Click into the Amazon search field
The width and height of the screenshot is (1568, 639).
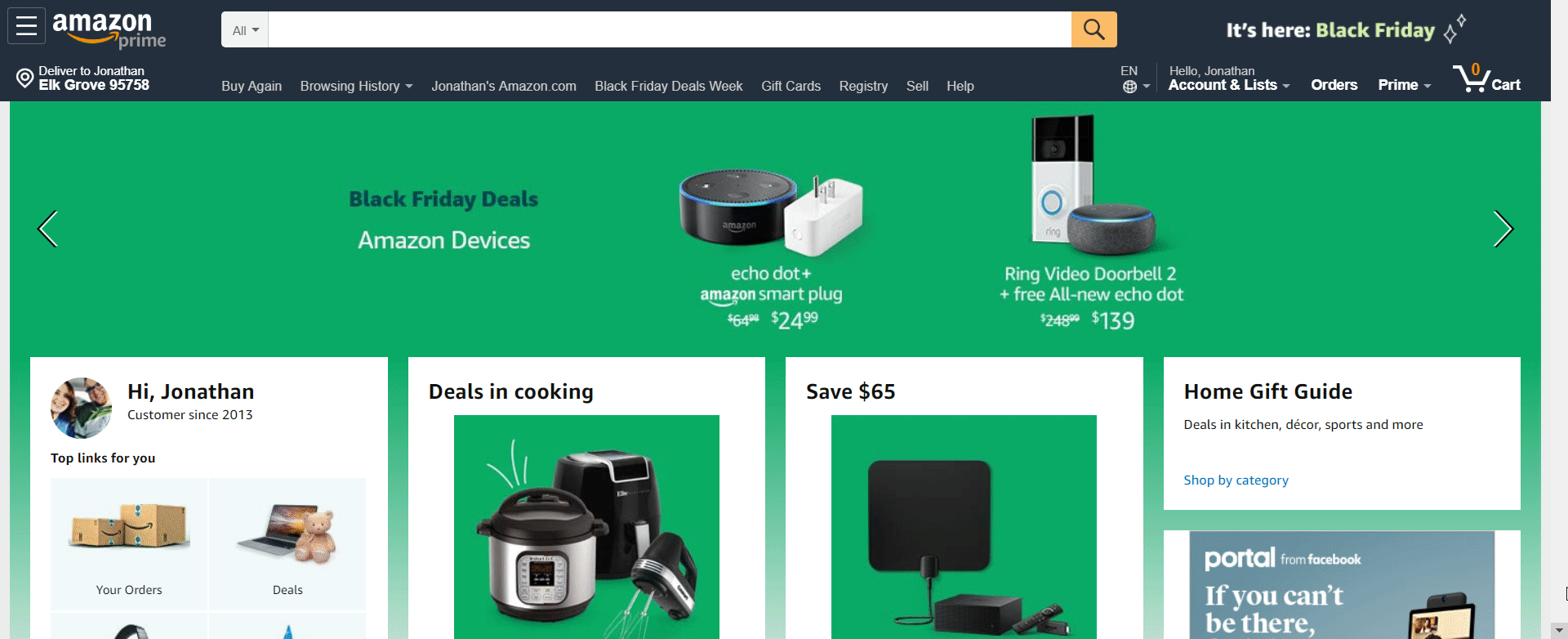click(670, 29)
